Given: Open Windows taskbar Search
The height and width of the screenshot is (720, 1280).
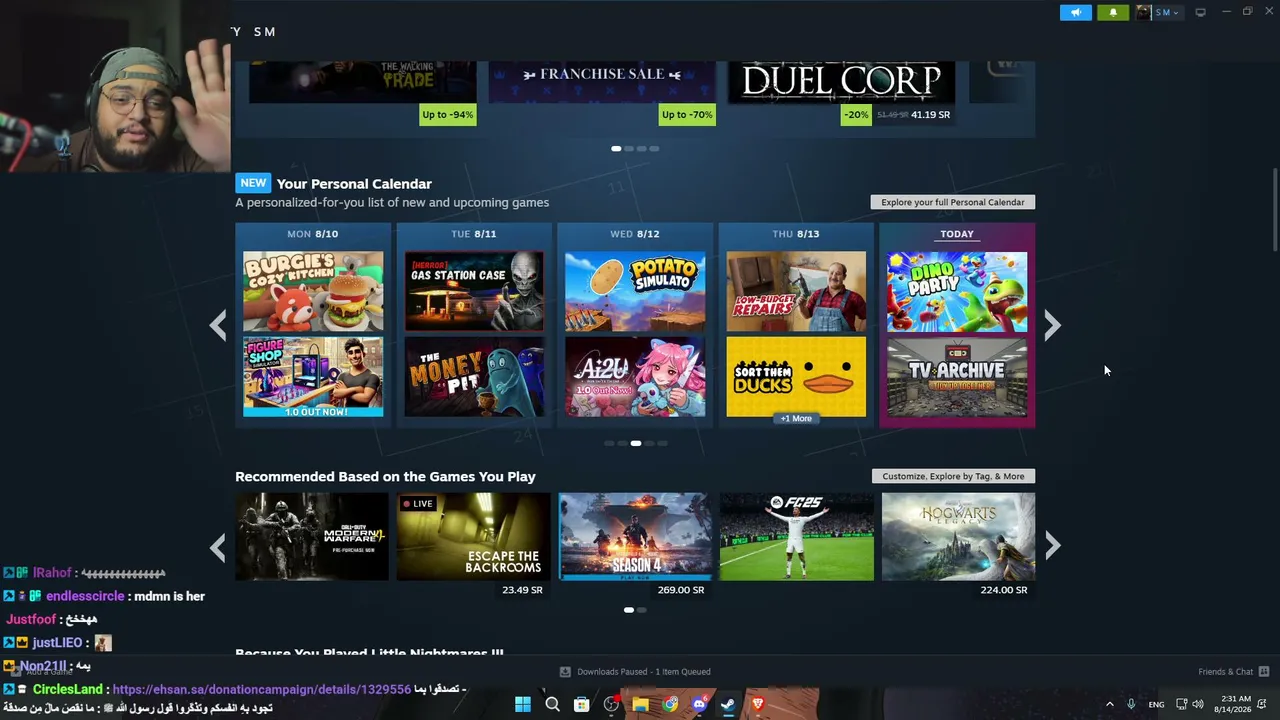Looking at the screenshot, I should (x=552, y=704).
